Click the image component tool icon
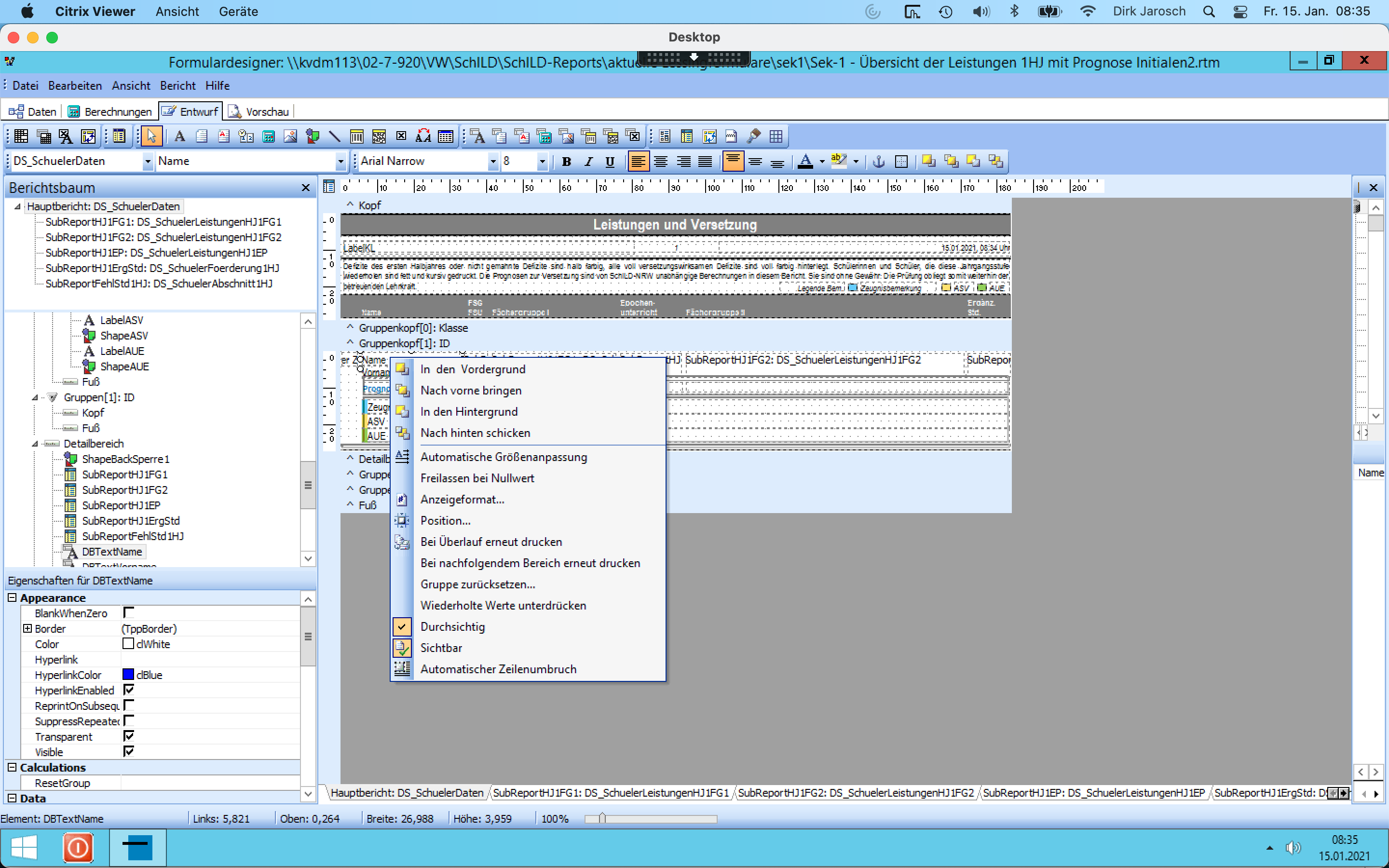The image size is (1389, 868). click(290, 136)
